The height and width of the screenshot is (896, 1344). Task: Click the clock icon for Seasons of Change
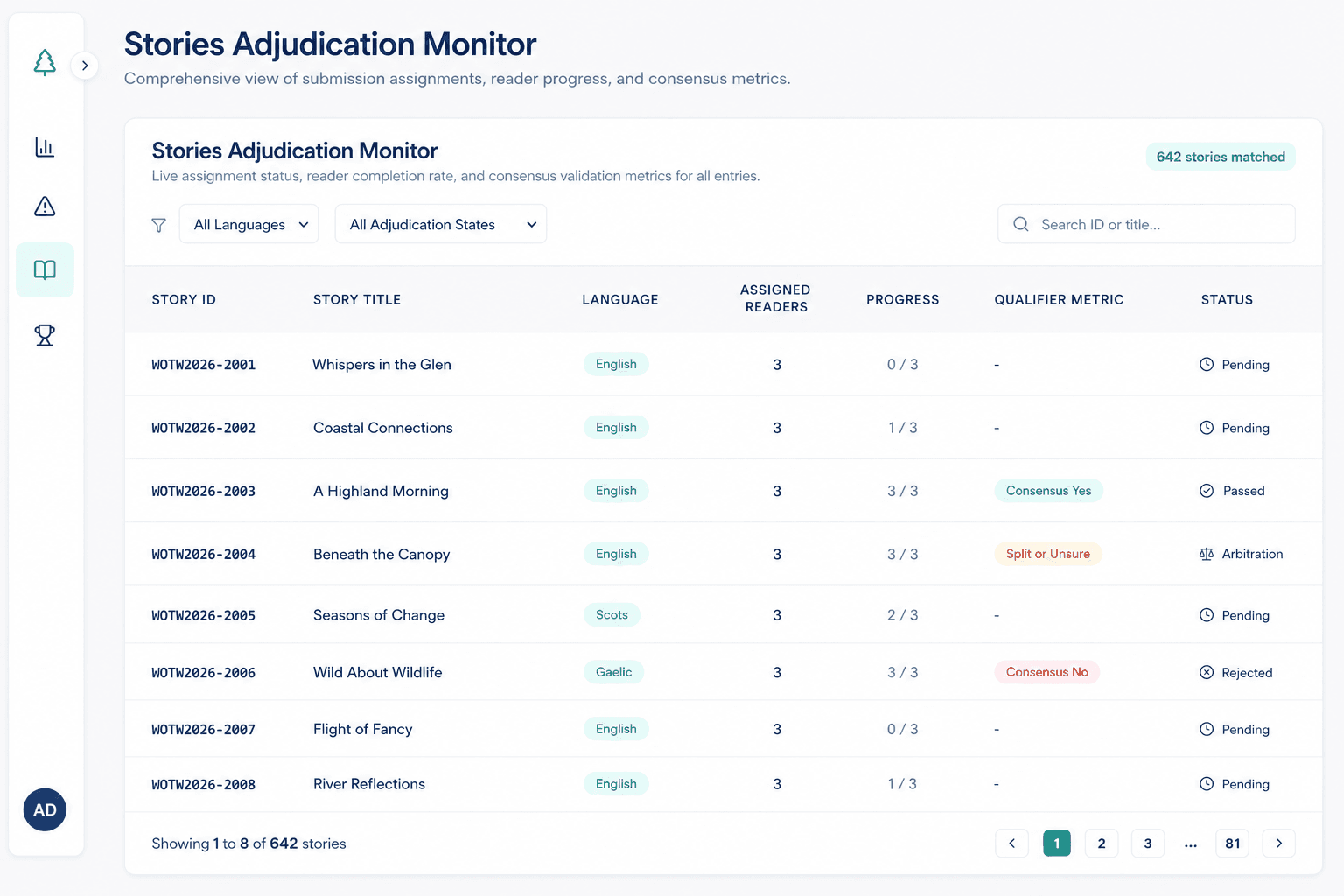(x=1207, y=615)
